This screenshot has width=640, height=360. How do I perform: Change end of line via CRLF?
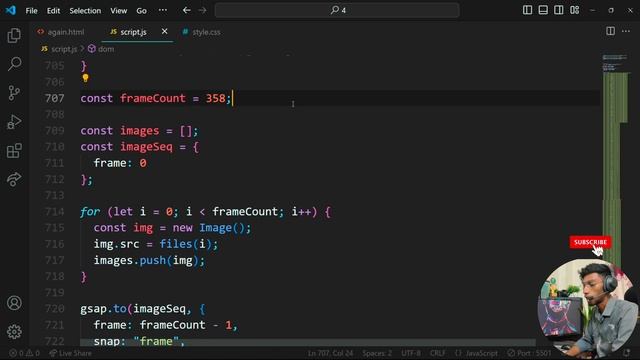438,353
